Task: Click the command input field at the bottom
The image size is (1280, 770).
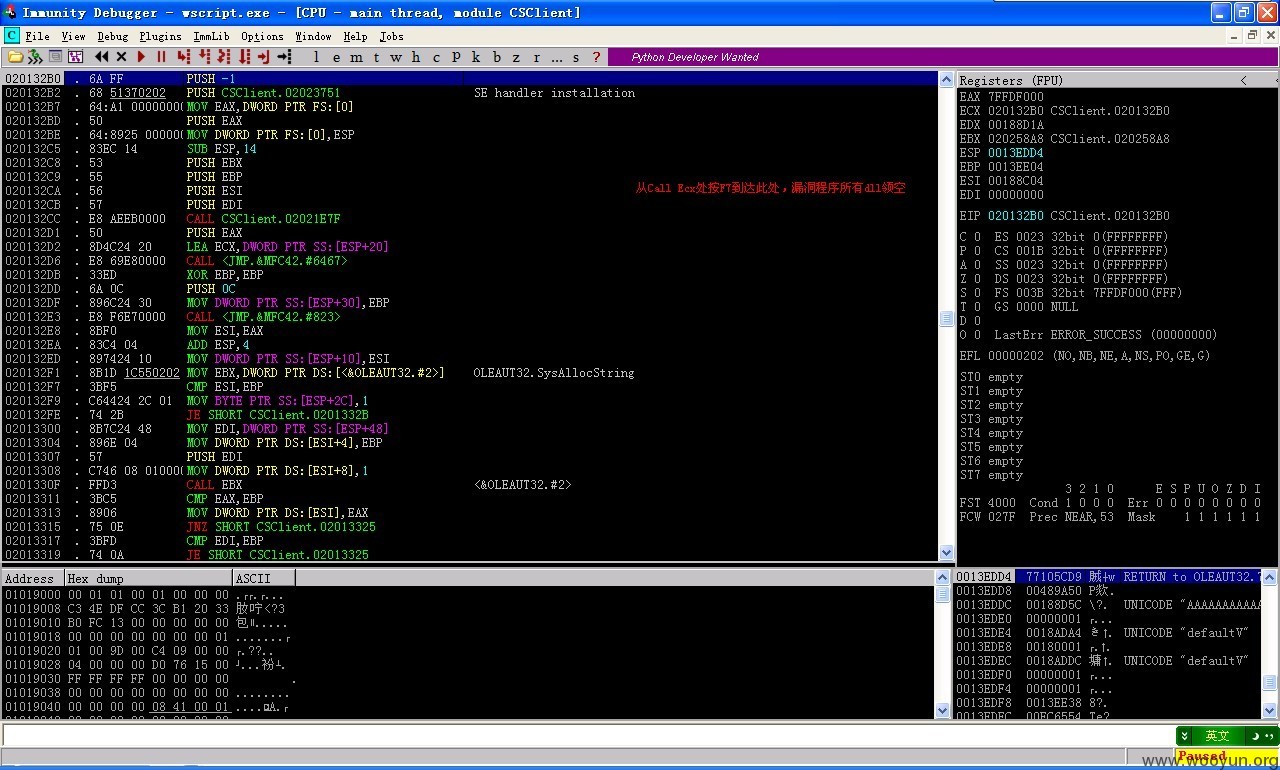Action: tap(588, 736)
